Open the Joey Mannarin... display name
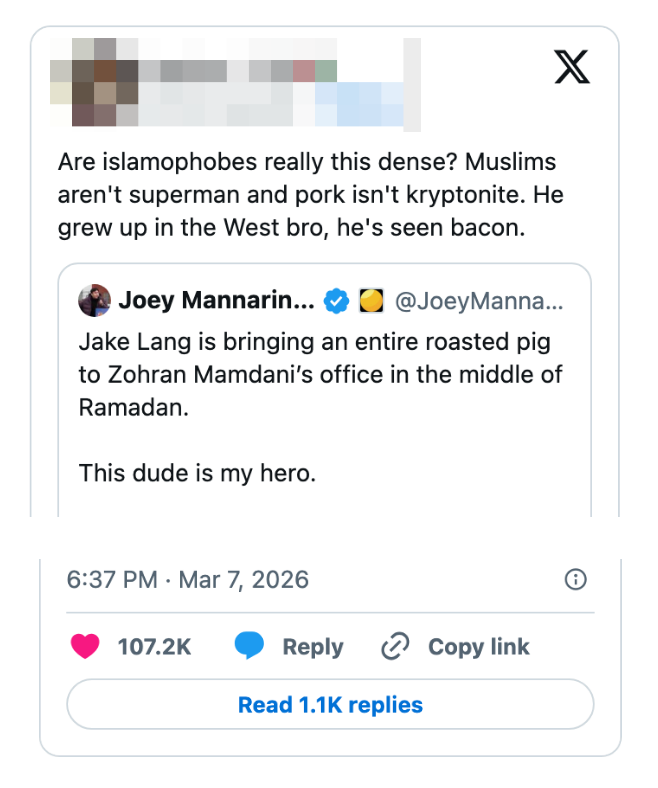The image size is (658, 788). [217, 300]
